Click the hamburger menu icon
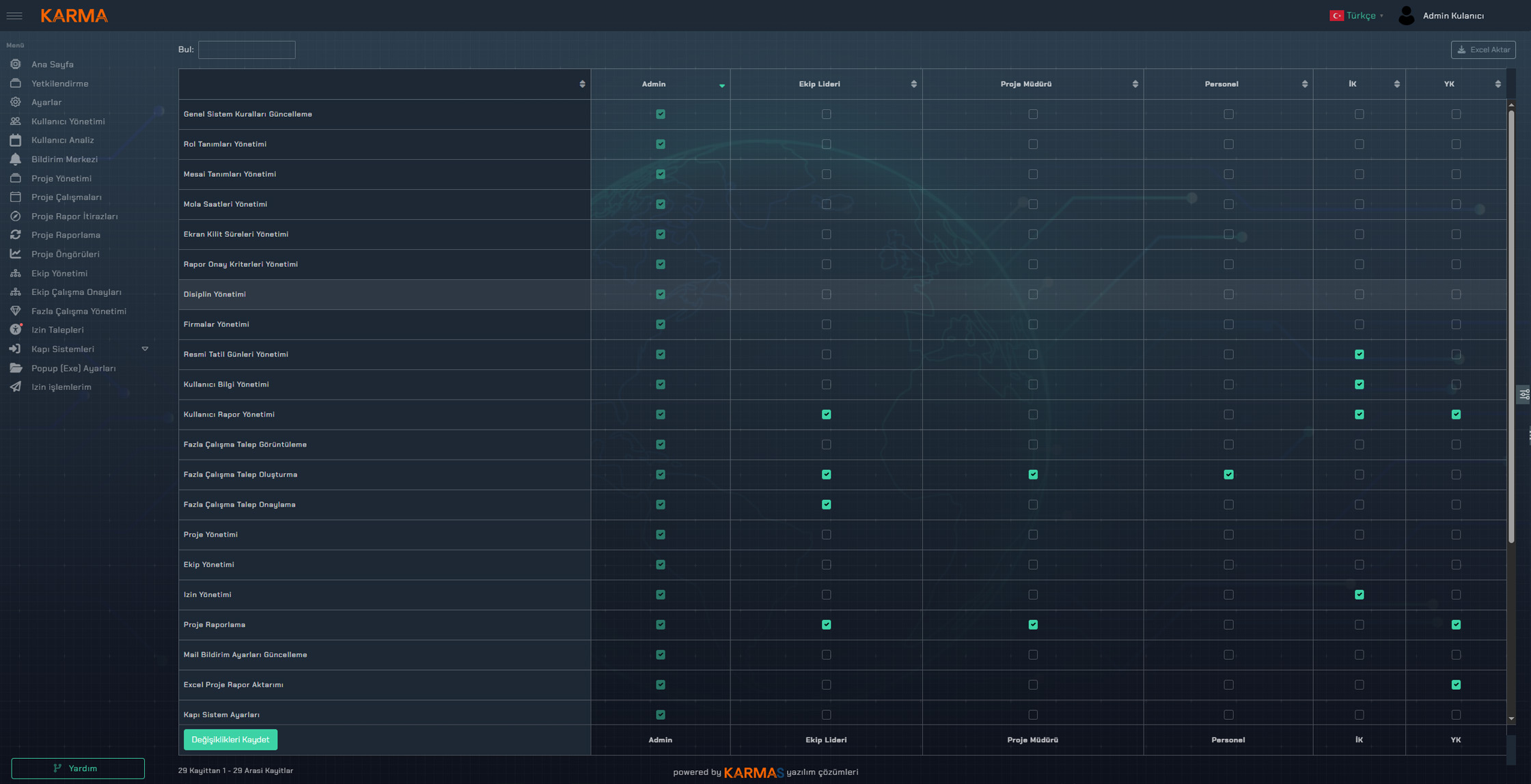The width and height of the screenshot is (1531, 784). pos(14,16)
